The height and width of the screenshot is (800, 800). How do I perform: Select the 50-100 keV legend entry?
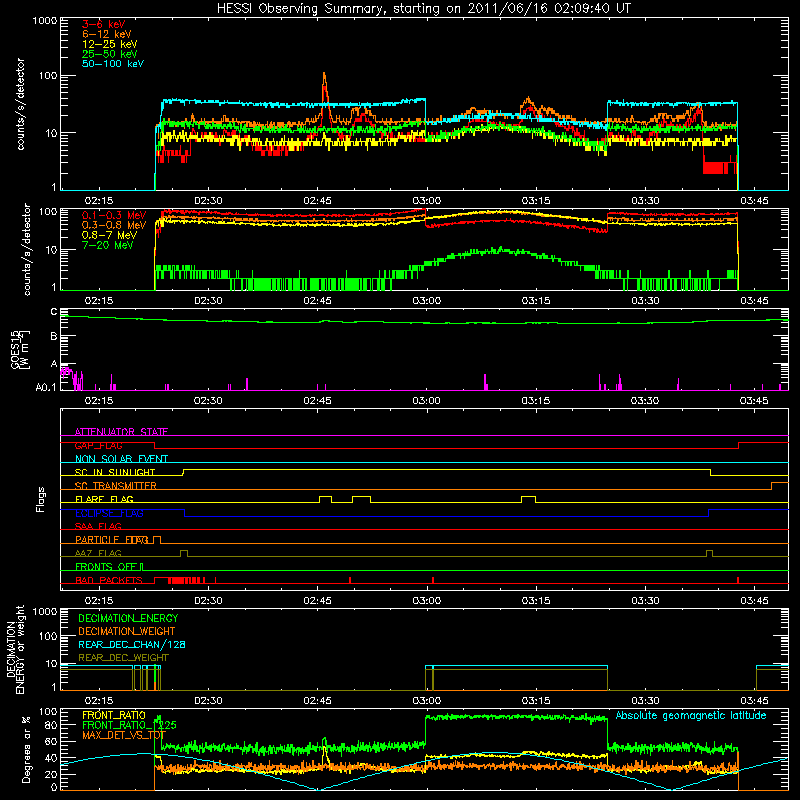tap(113, 64)
